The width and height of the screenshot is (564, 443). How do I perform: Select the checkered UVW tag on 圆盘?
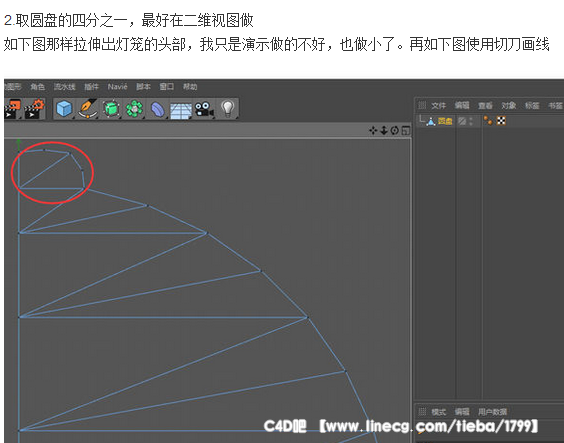[501, 121]
